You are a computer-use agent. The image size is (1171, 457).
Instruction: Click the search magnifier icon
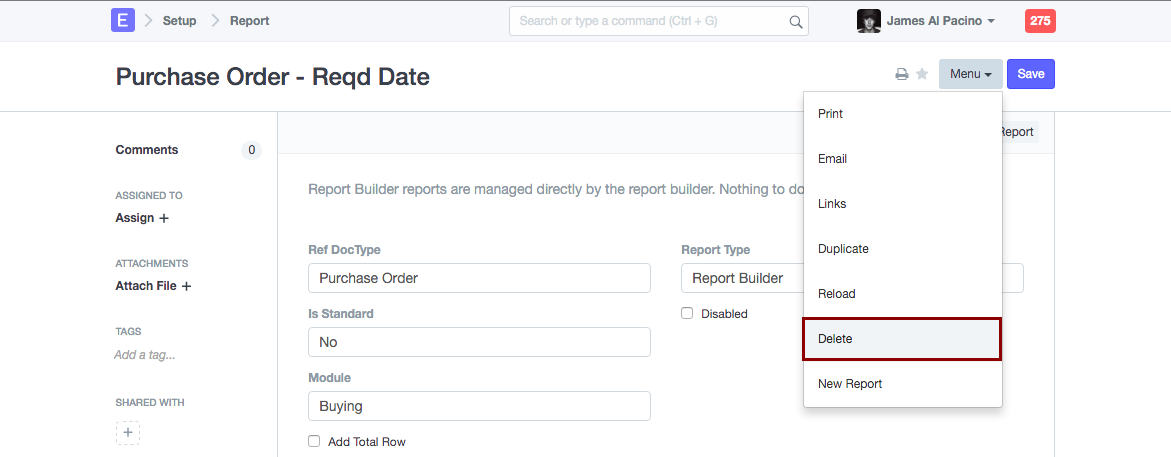[796, 21]
